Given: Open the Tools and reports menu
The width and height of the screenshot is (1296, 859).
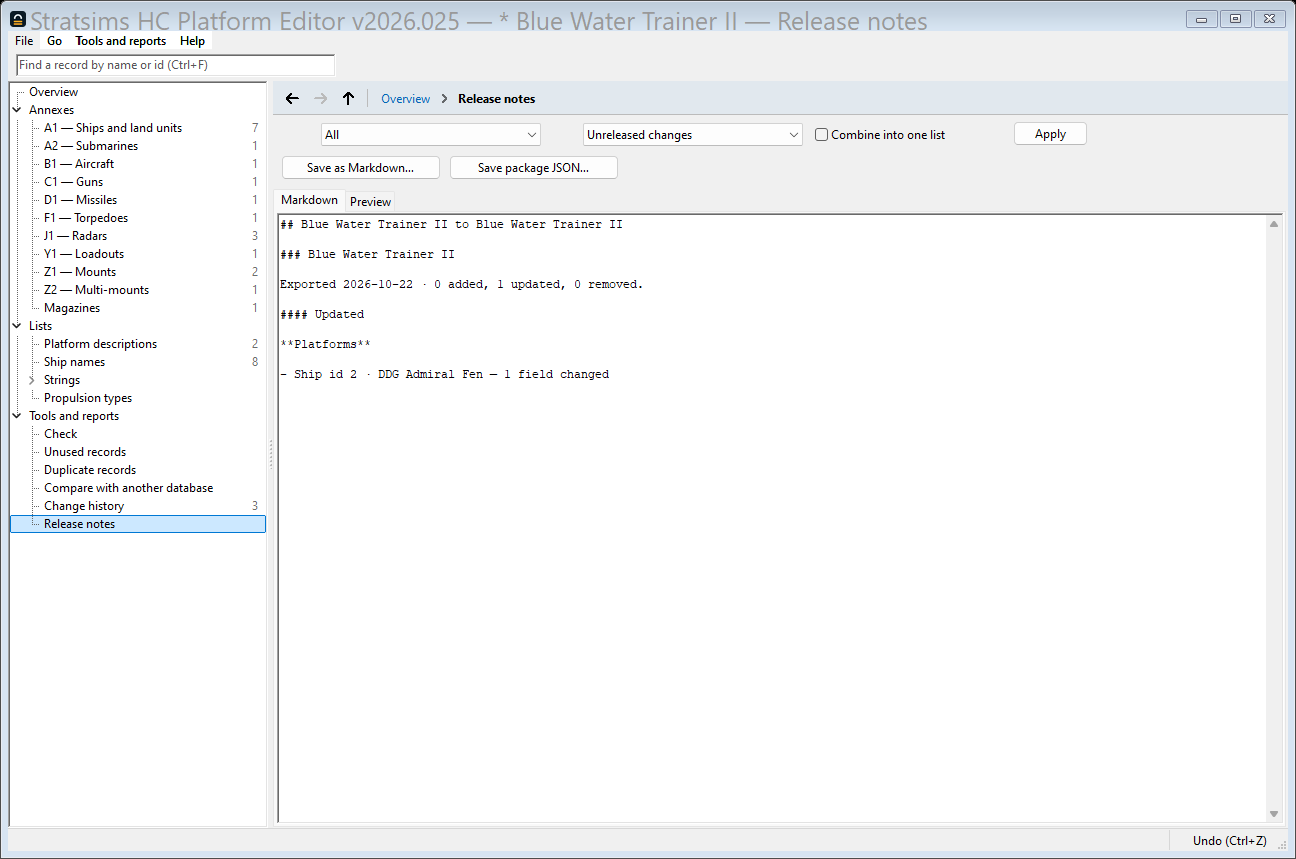Looking at the screenshot, I should click(x=121, y=41).
